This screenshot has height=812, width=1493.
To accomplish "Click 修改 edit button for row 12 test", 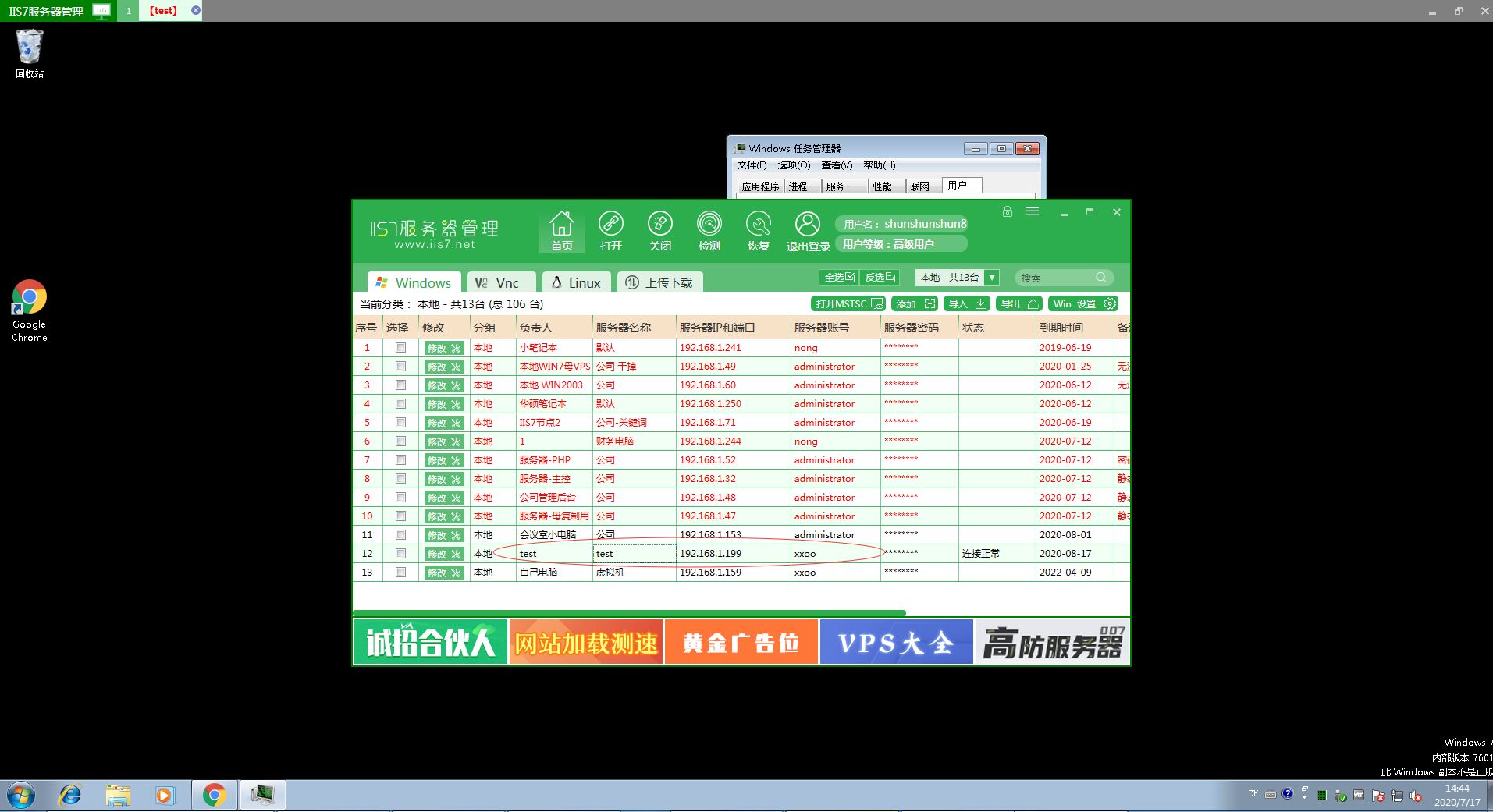I will (444, 554).
